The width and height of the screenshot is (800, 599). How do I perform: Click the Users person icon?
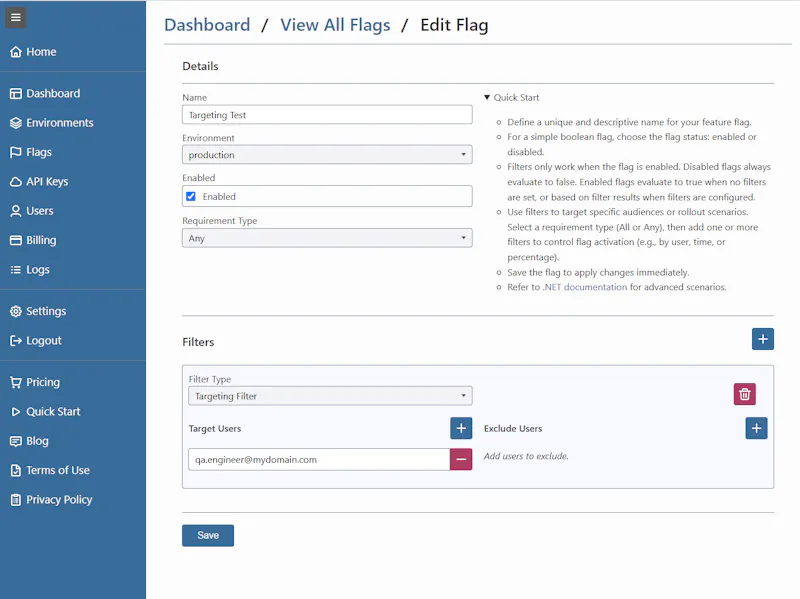16,211
